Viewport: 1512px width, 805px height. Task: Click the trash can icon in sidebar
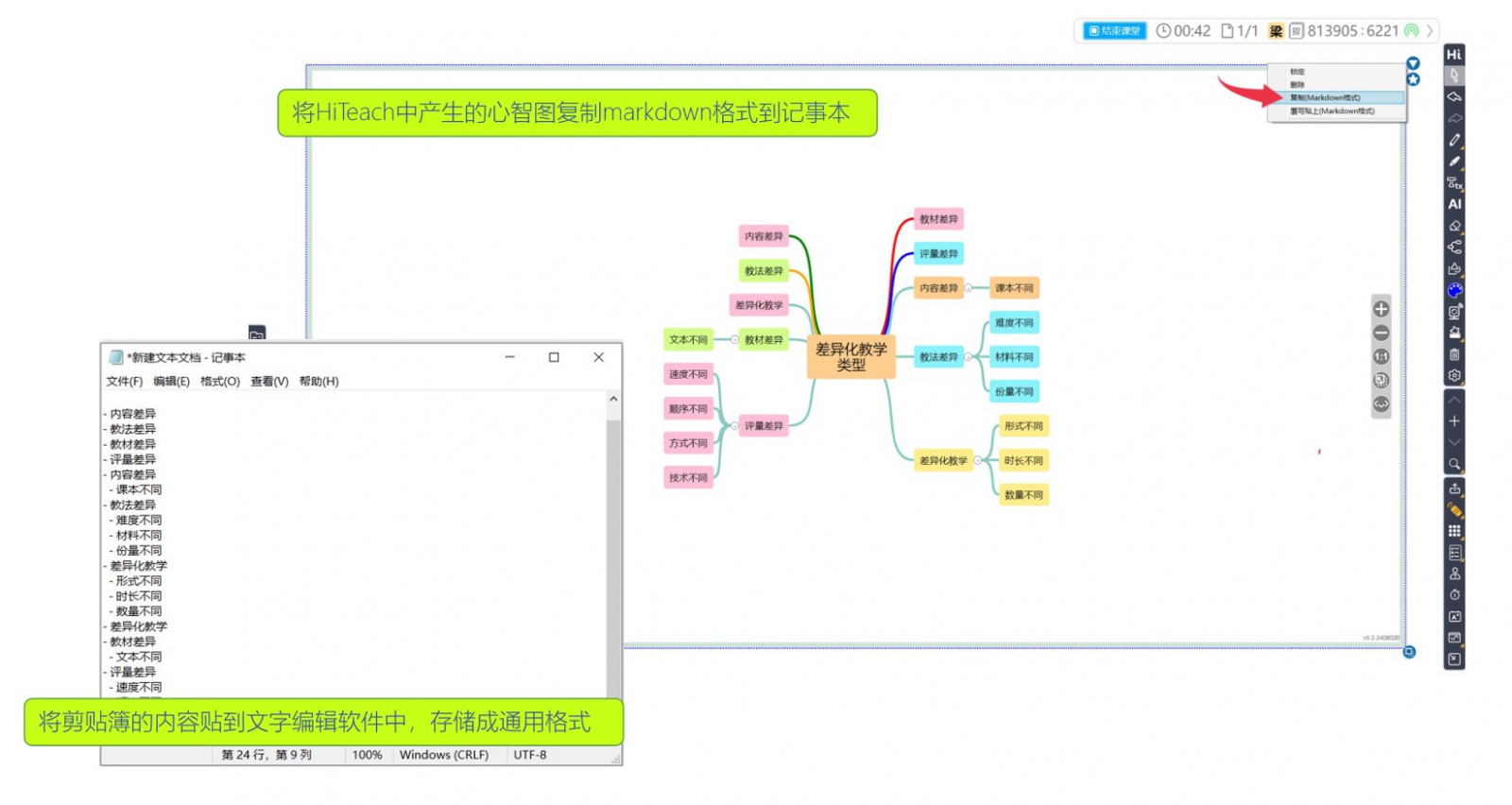point(1454,354)
